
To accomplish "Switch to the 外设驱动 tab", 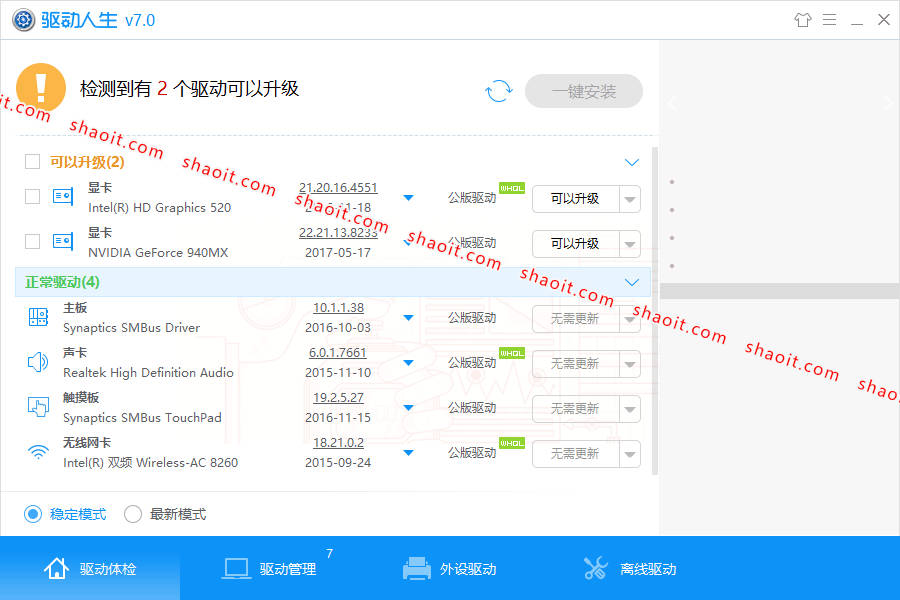I will (450, 568).
